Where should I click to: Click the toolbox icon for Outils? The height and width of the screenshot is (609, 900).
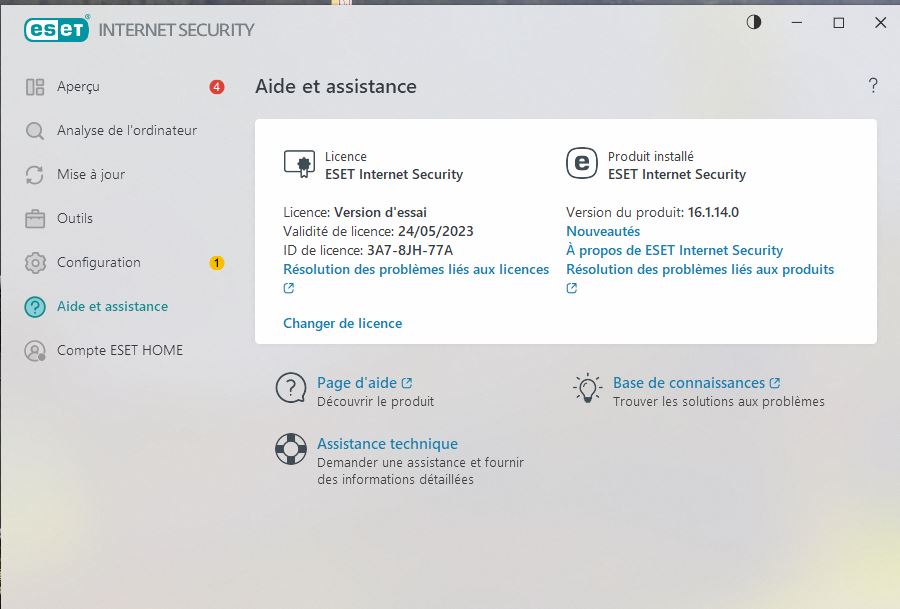click(x=35, y=219)
